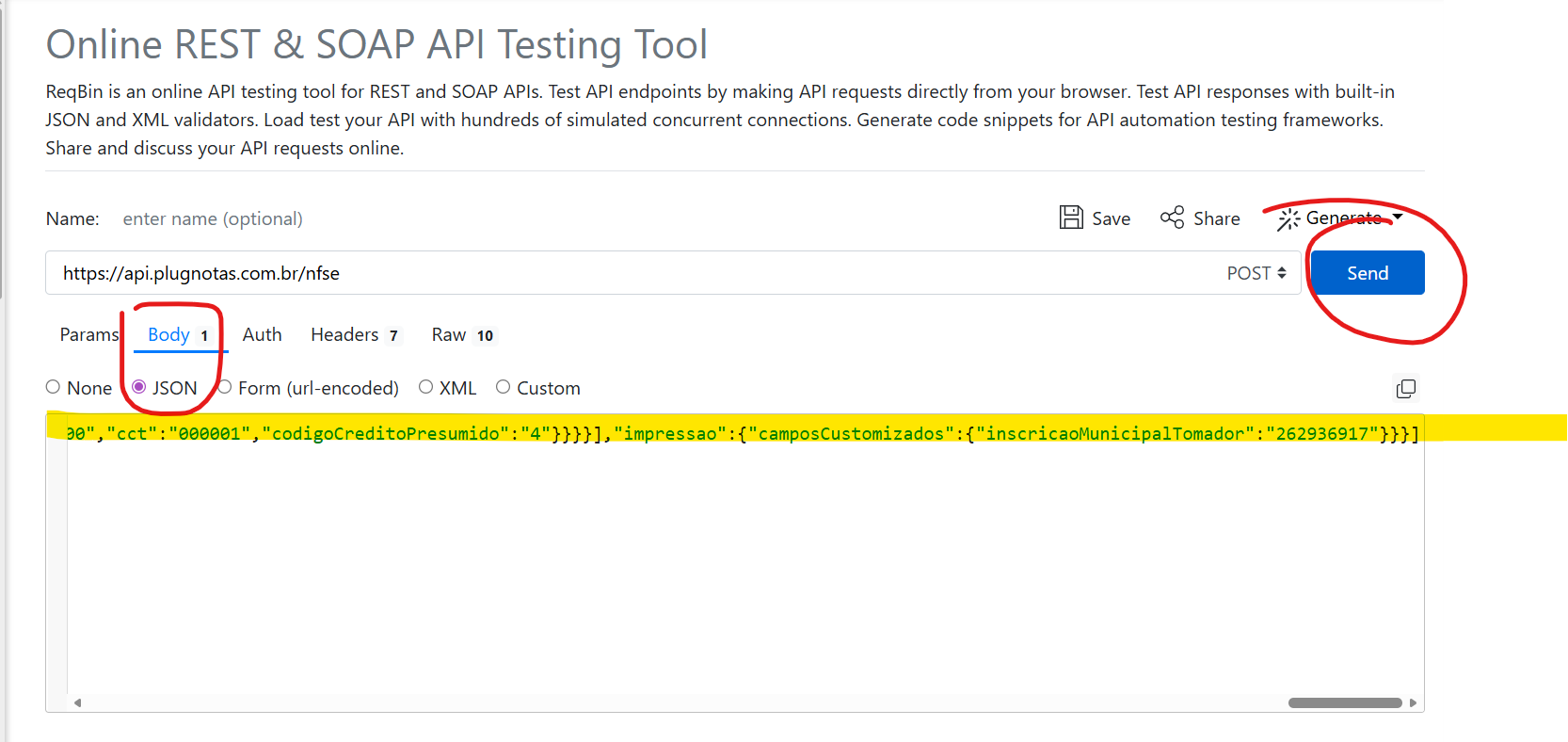Open the POST method dropdown
This screenshot has height=742, width=1568.
tap(1256, 273)
